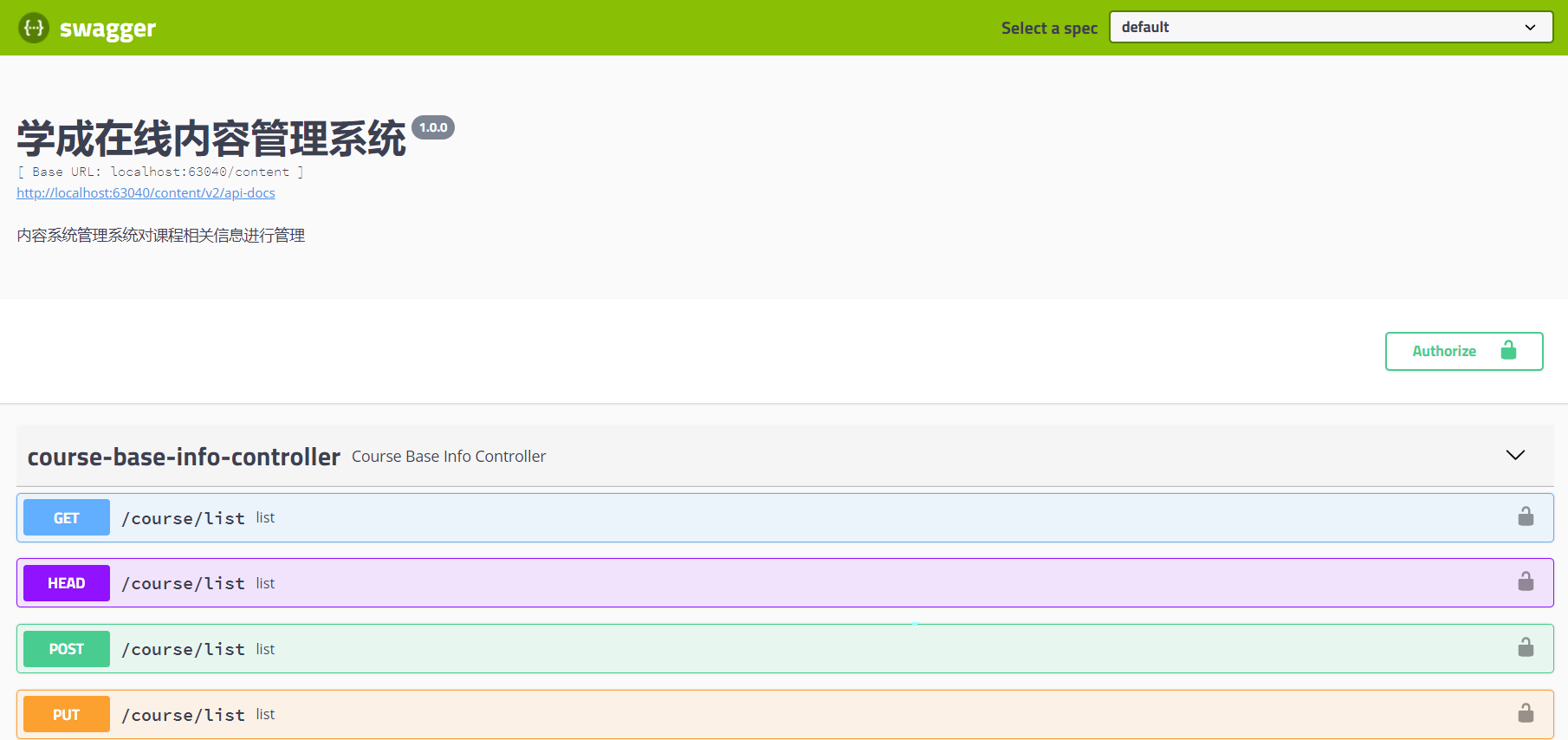Click the api-docs URL link

coord(146,192)
